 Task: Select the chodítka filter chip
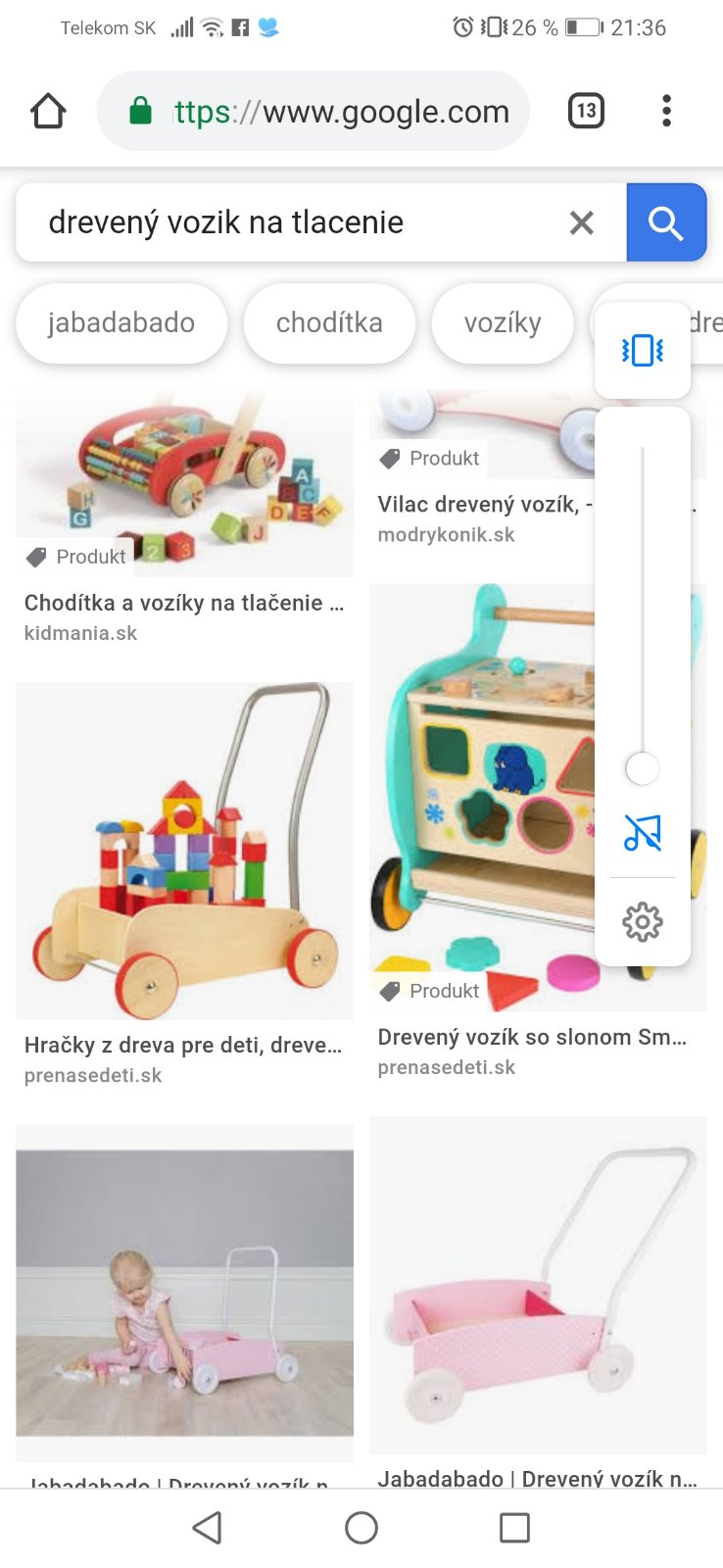tap(329, 322)
